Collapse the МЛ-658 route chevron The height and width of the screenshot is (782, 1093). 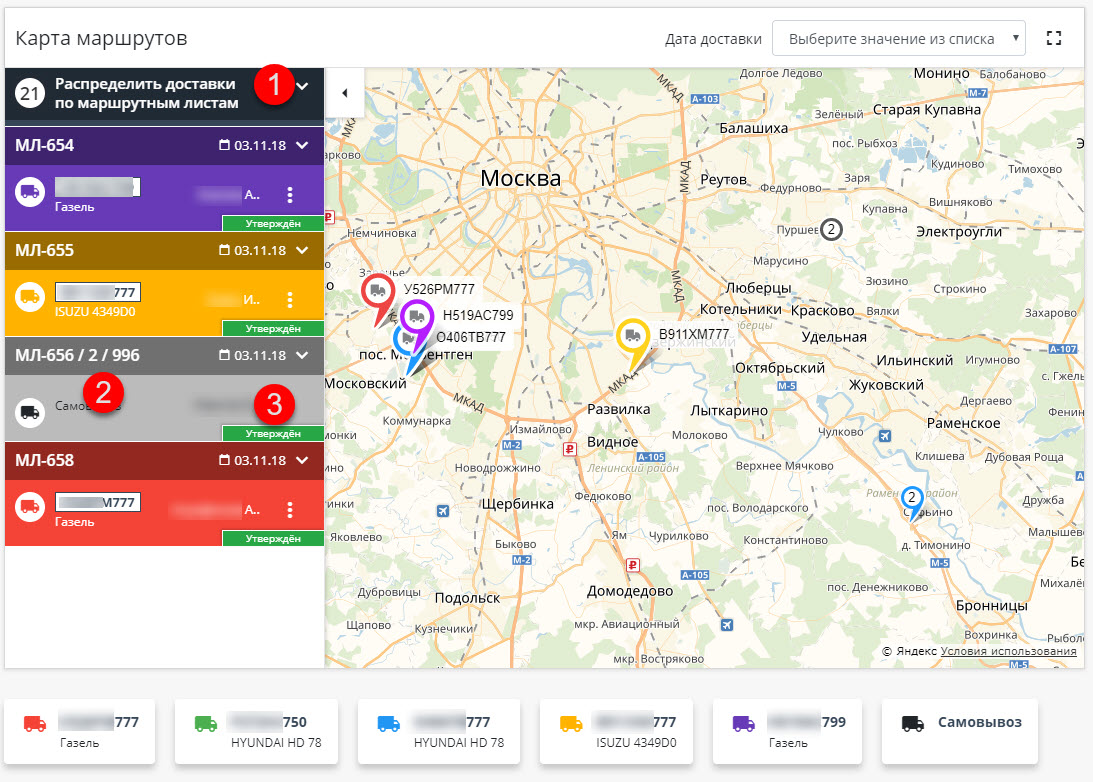point(302,460)
